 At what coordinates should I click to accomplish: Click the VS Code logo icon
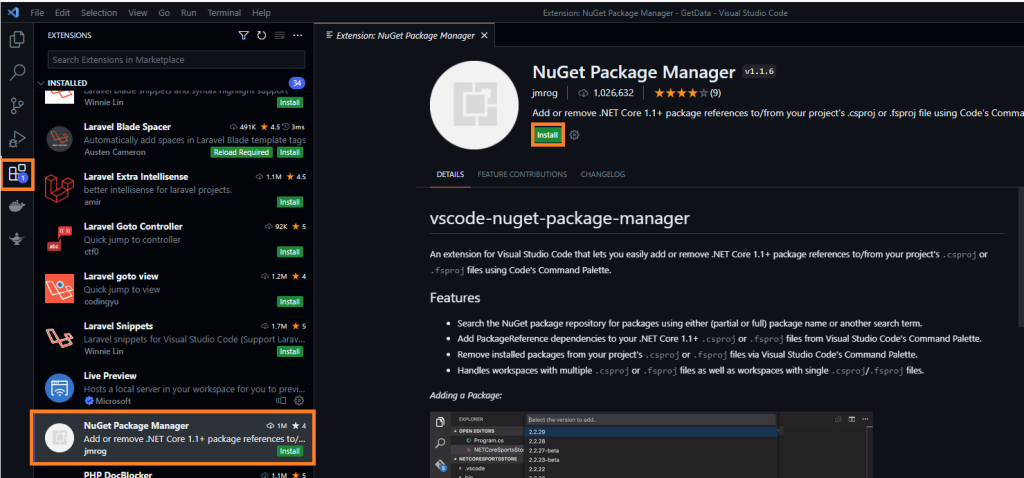tap(13, 12)
